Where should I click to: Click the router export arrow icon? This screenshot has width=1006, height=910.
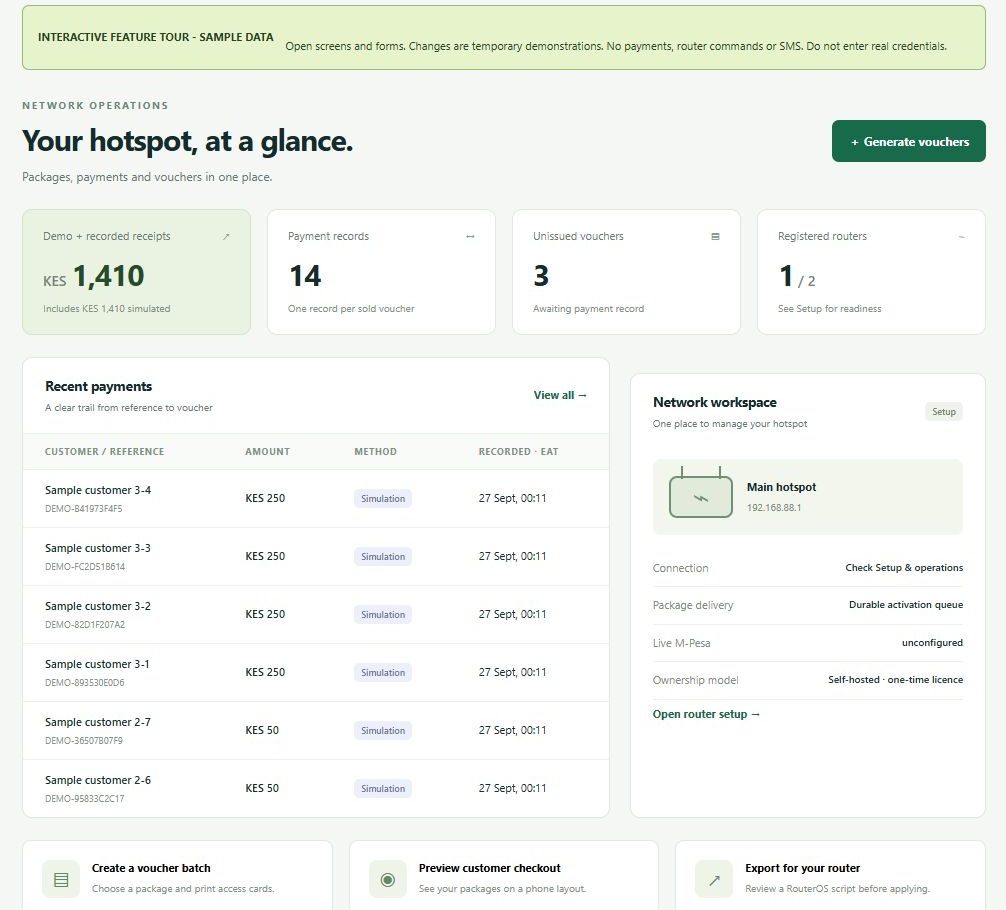pyautogui.click(x=714, y=879)
